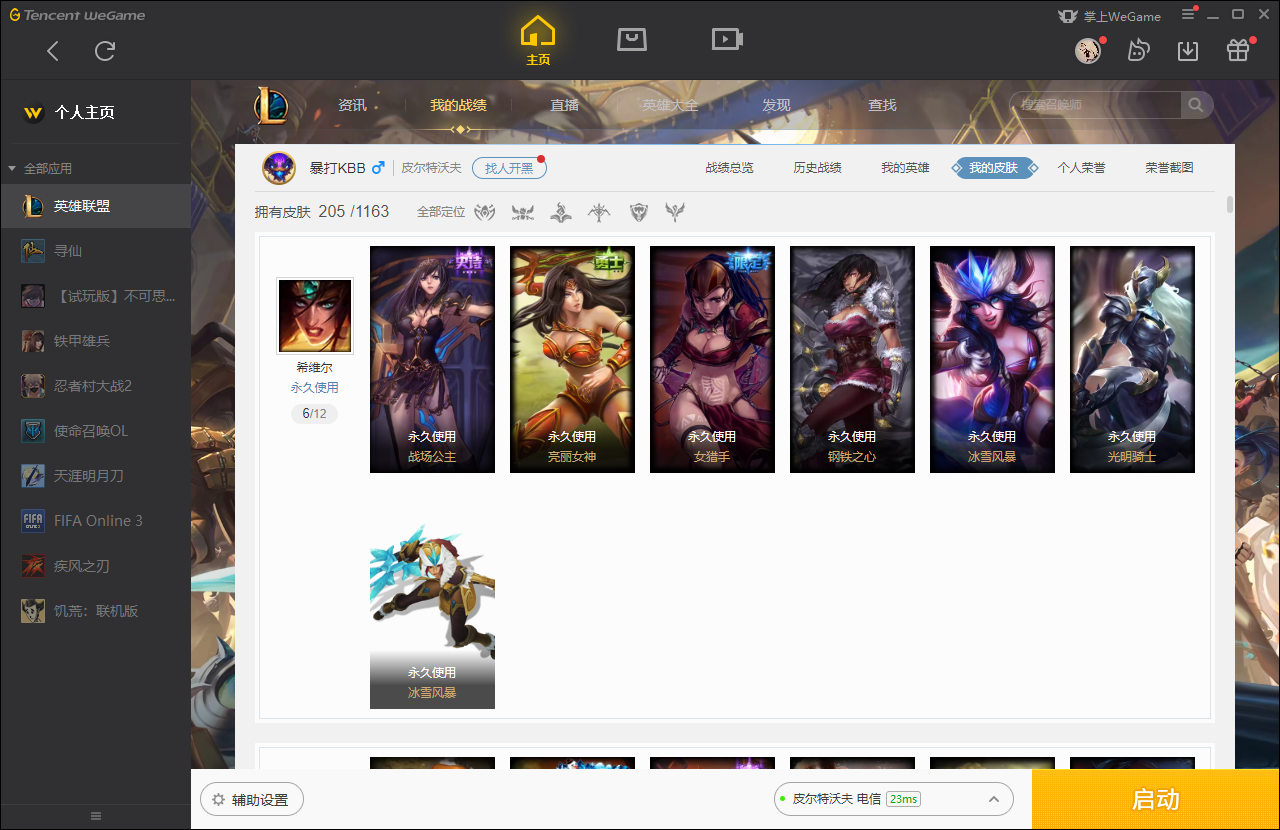Switch to the 英雄大全 tab
Screen dimensions: 1280x830
[670, 105]
